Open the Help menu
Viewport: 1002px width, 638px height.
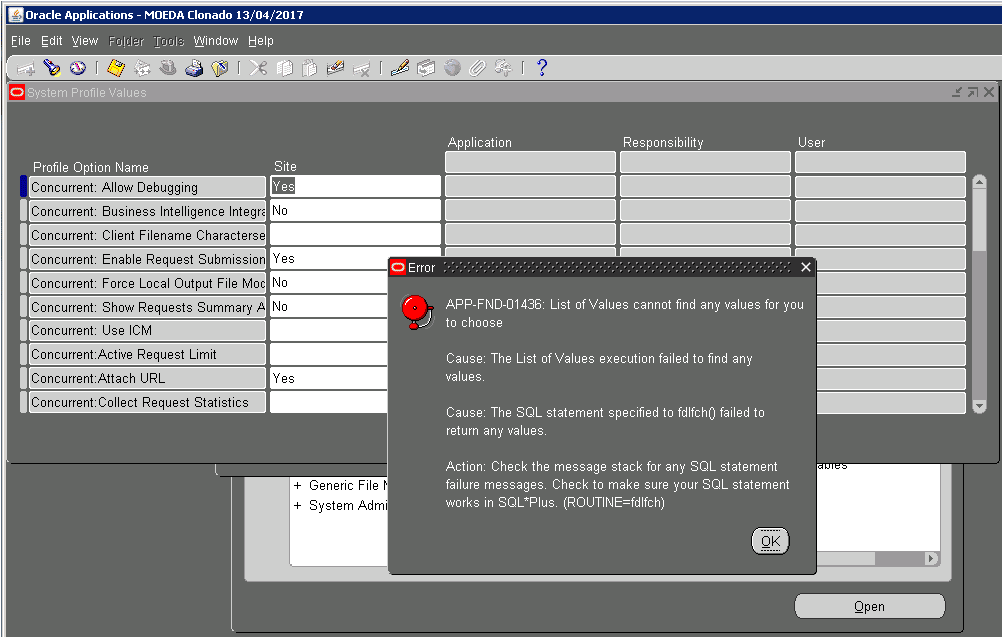pos(260,41)
